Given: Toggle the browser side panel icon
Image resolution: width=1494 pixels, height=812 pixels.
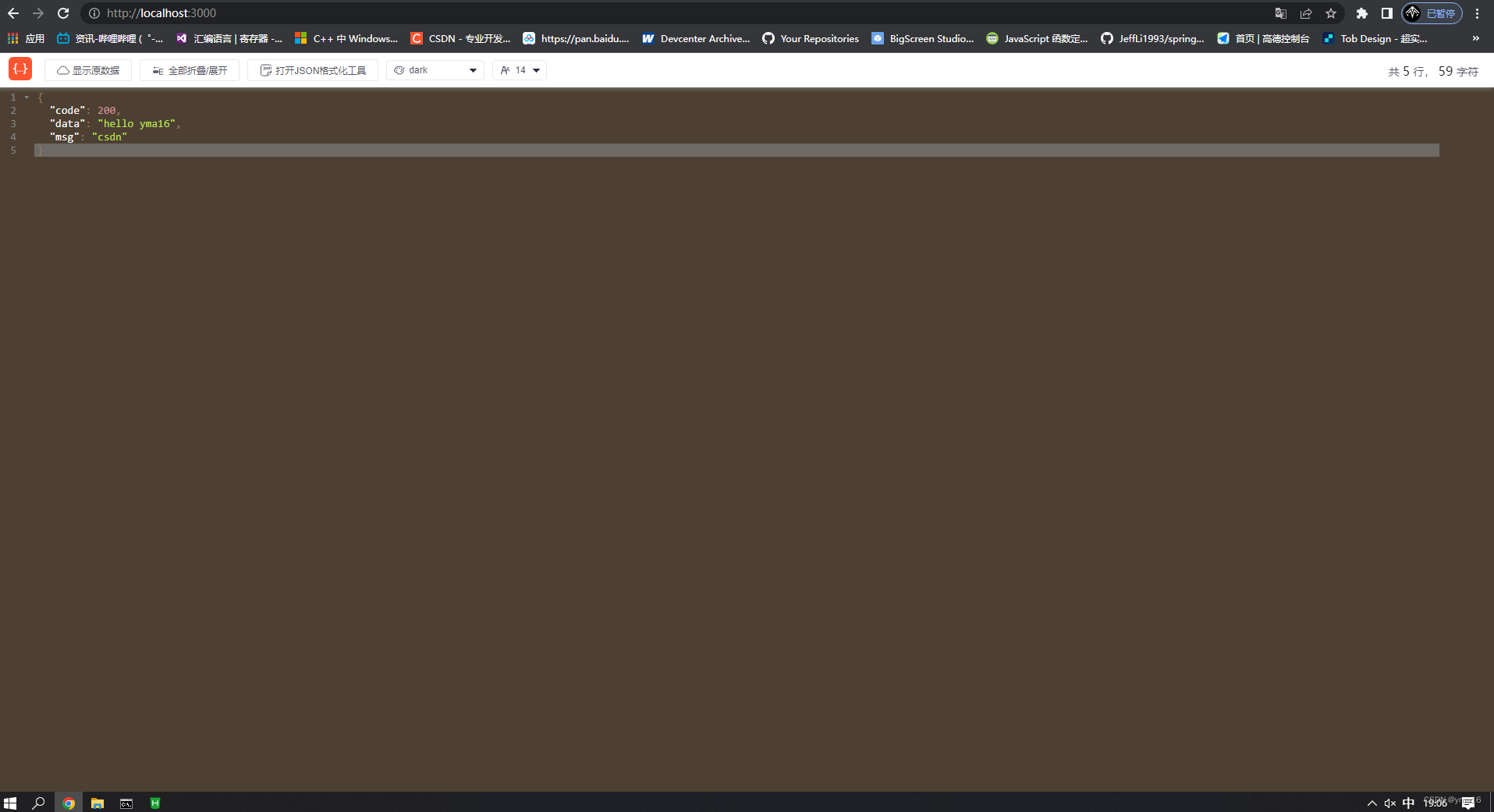Looking at the screenshot, I should pos(1386,13).
